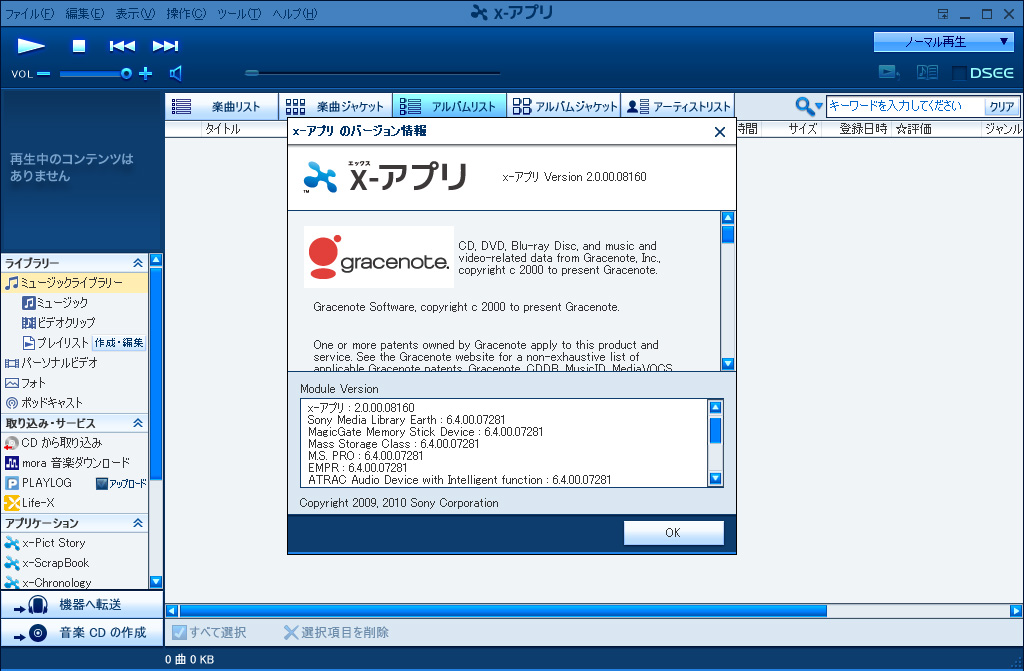This screenshot has height=671, width=1024.
Task: Open the Life-X service
Action: pos(29,503)
